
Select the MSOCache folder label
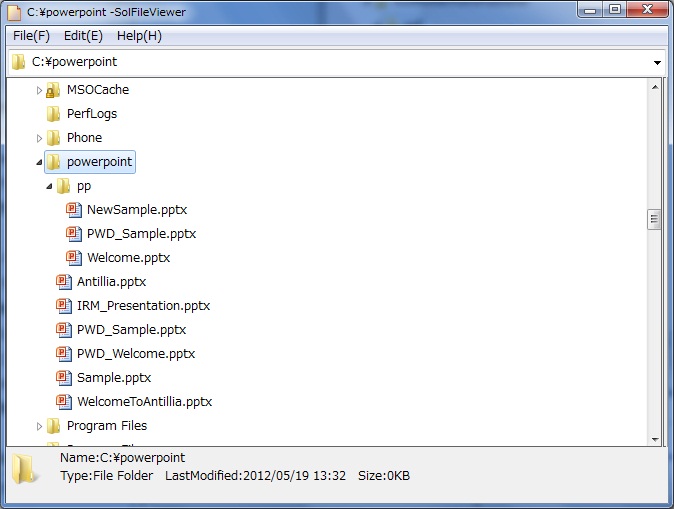click(98, 90)
